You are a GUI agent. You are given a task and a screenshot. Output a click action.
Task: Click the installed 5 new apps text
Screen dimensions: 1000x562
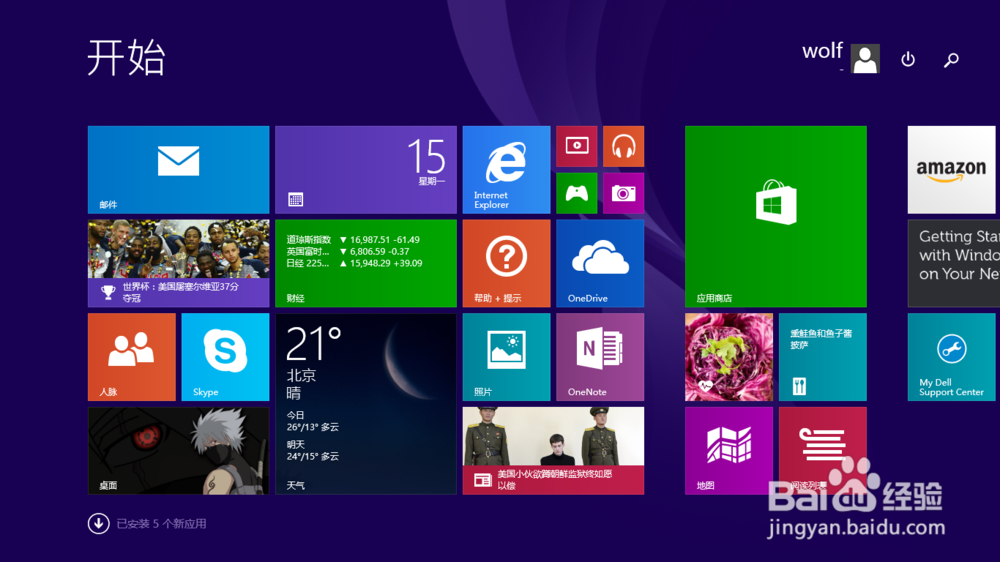[161, 524]
